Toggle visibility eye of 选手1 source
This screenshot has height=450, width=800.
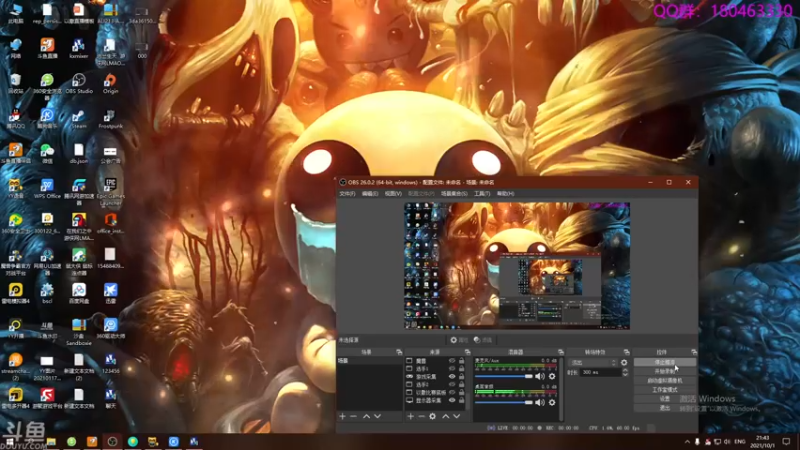(x=452, y=368)
